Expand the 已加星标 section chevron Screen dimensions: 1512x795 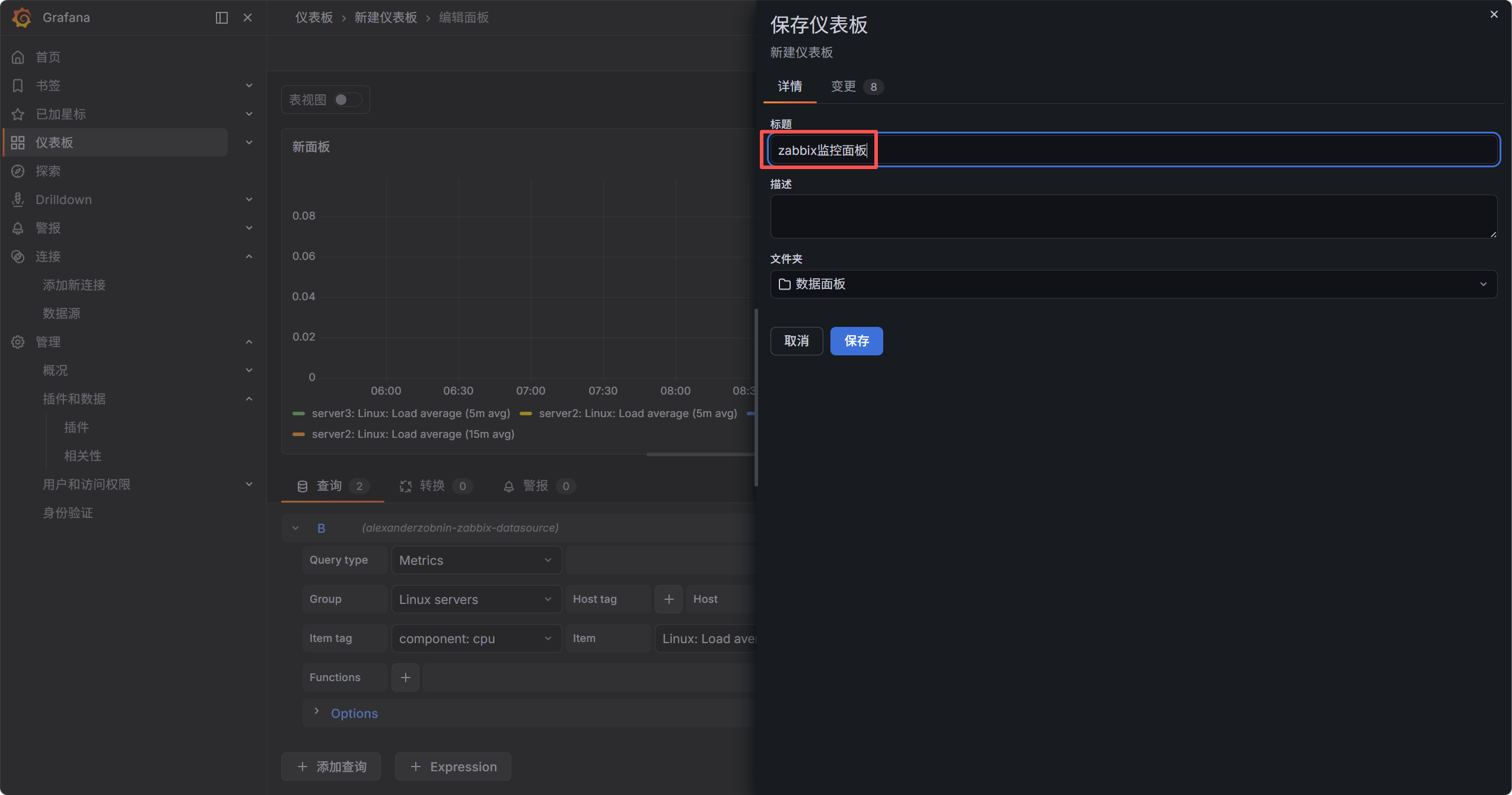(x=249, y=114)
